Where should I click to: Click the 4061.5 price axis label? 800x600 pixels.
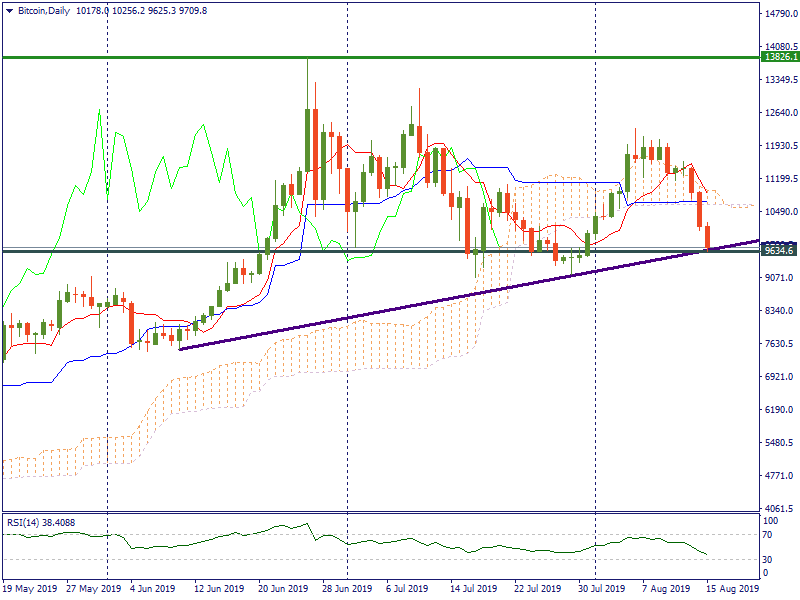779,509
